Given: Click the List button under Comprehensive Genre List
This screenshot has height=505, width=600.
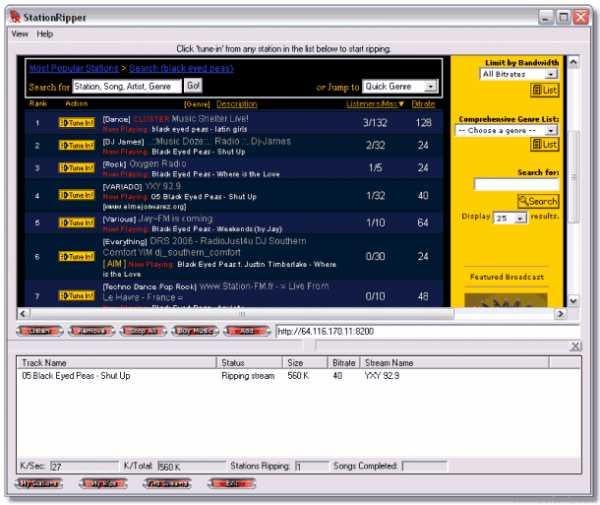Looking at the screenshot, I should click(545, 145).
